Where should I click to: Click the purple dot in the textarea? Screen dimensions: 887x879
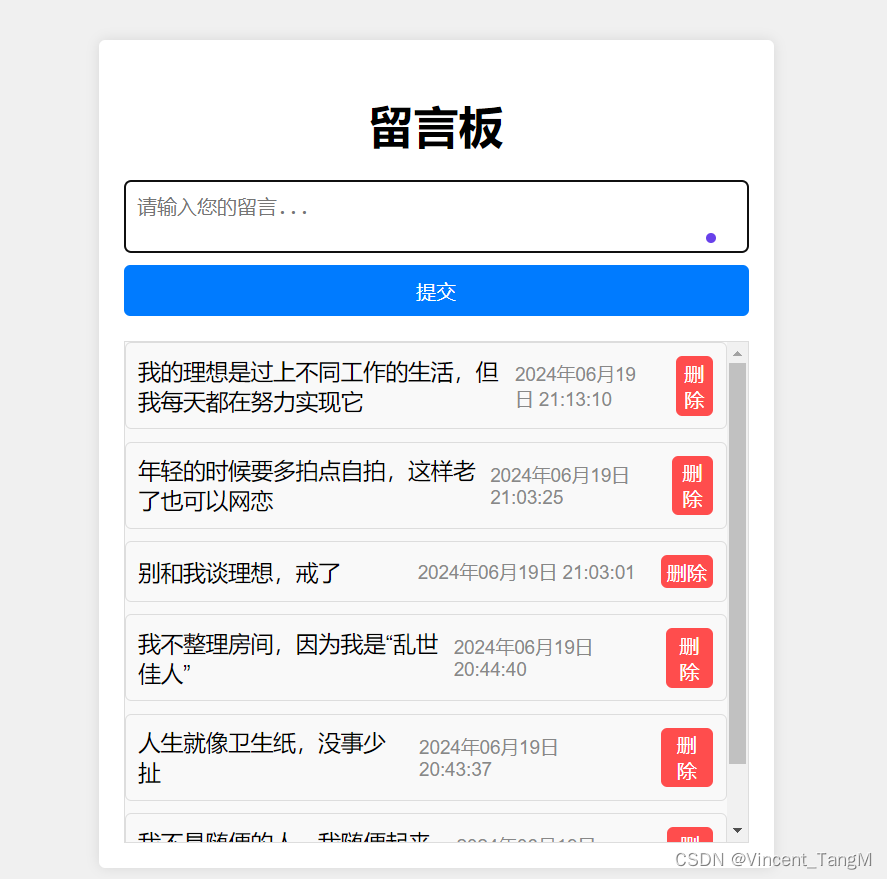click(711, 238)
